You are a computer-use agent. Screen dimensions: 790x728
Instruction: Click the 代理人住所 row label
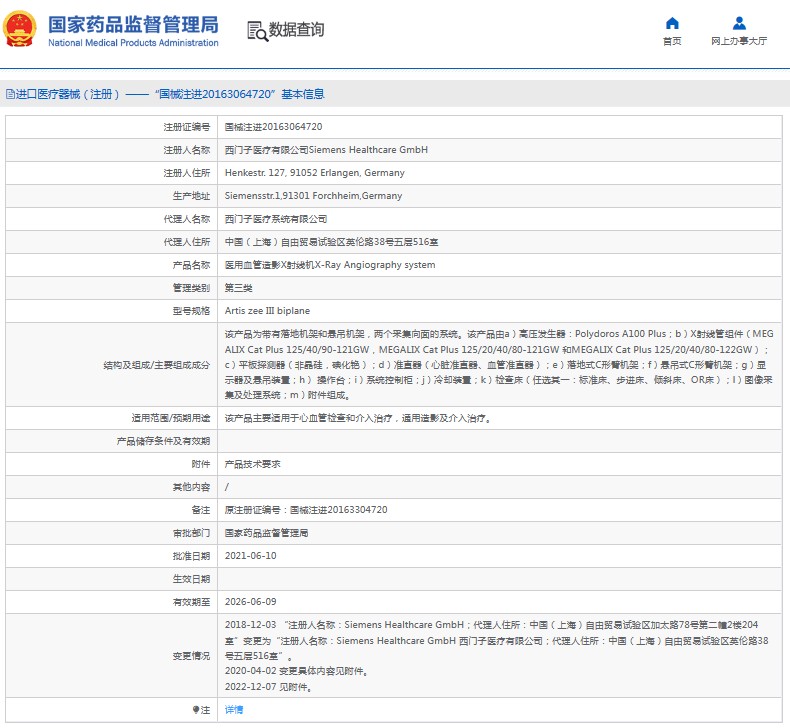tap(187, 242)
